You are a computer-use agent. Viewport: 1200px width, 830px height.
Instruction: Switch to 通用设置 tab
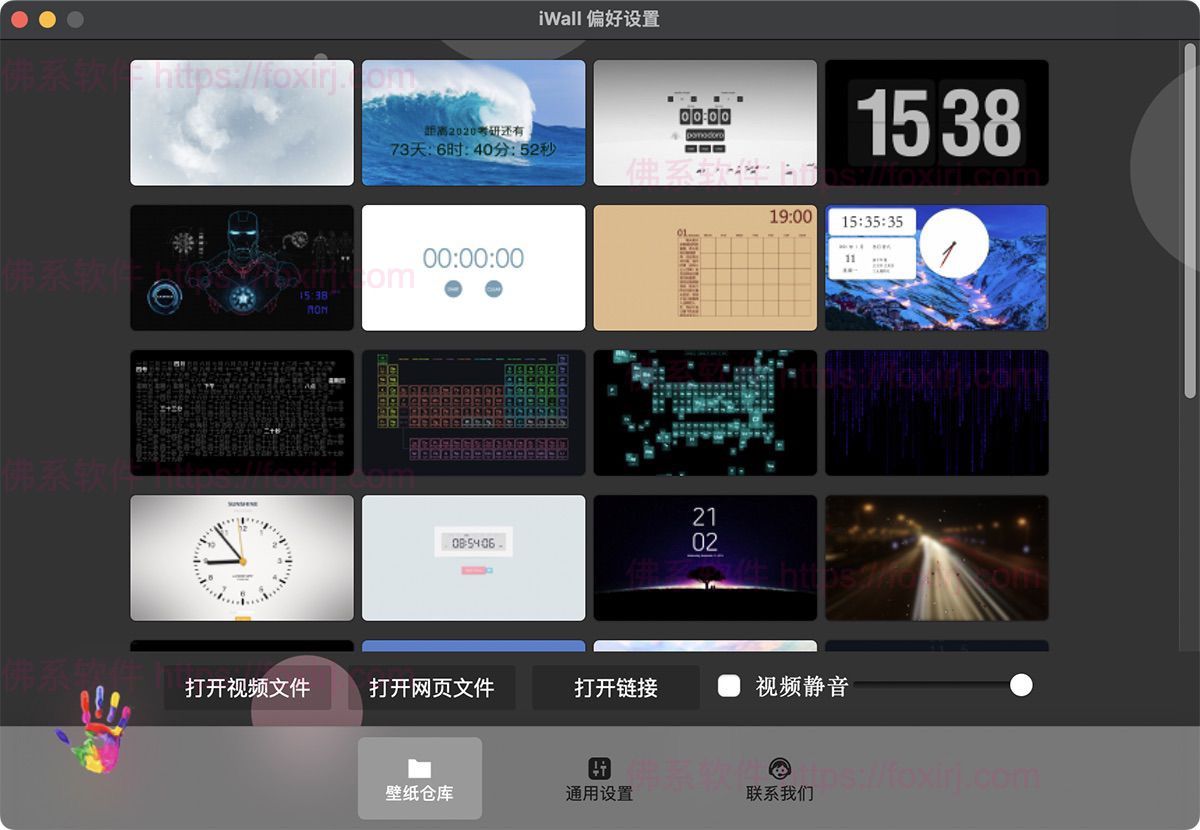[x=599, y=778]
